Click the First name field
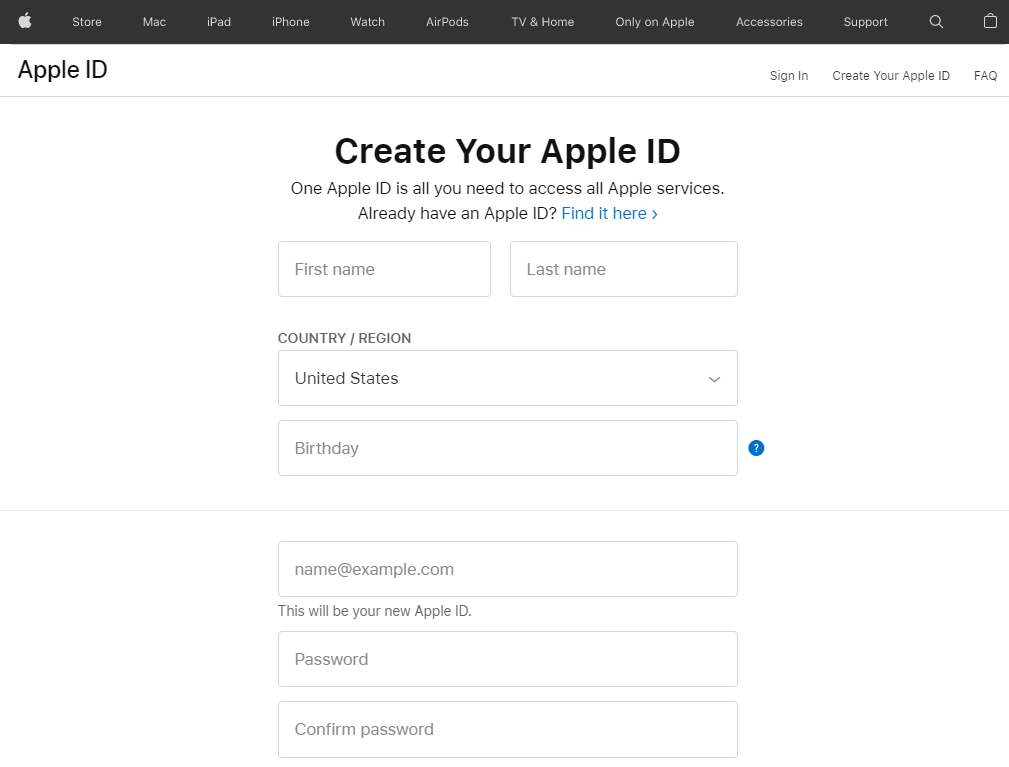The width and height of the screenshot is (1009, 767). pyautogui.click(x=384, y=269)
